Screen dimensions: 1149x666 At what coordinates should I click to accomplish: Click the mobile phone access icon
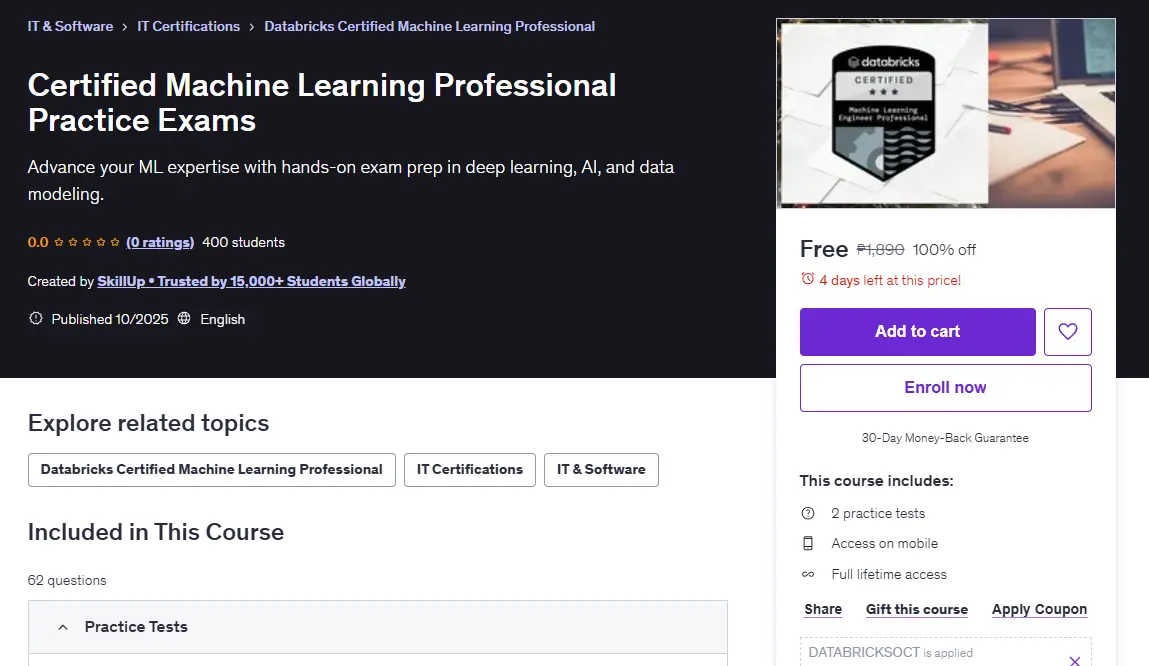(x=808, y=544)
